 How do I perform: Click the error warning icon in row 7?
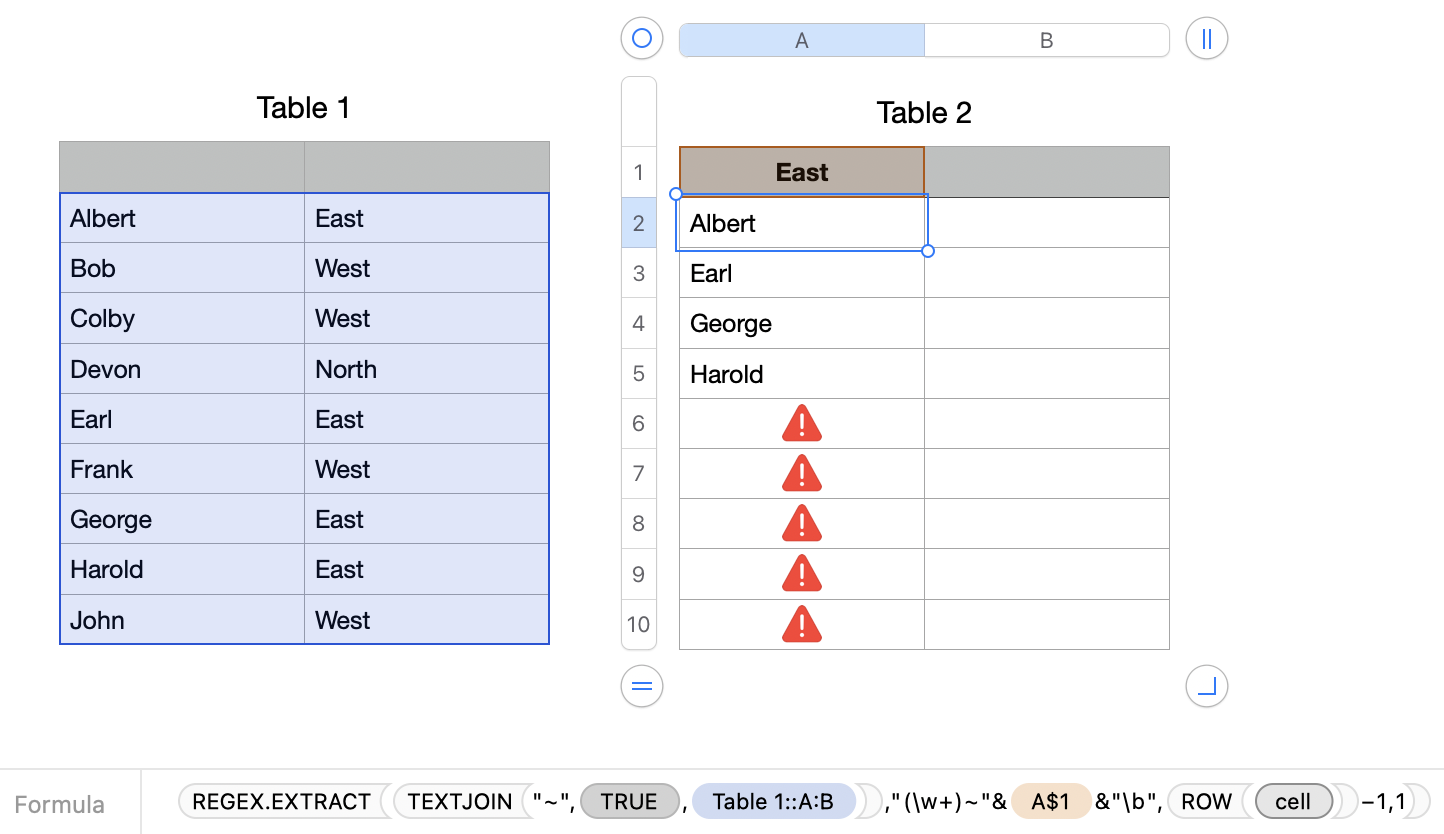[x=801, y=474]
